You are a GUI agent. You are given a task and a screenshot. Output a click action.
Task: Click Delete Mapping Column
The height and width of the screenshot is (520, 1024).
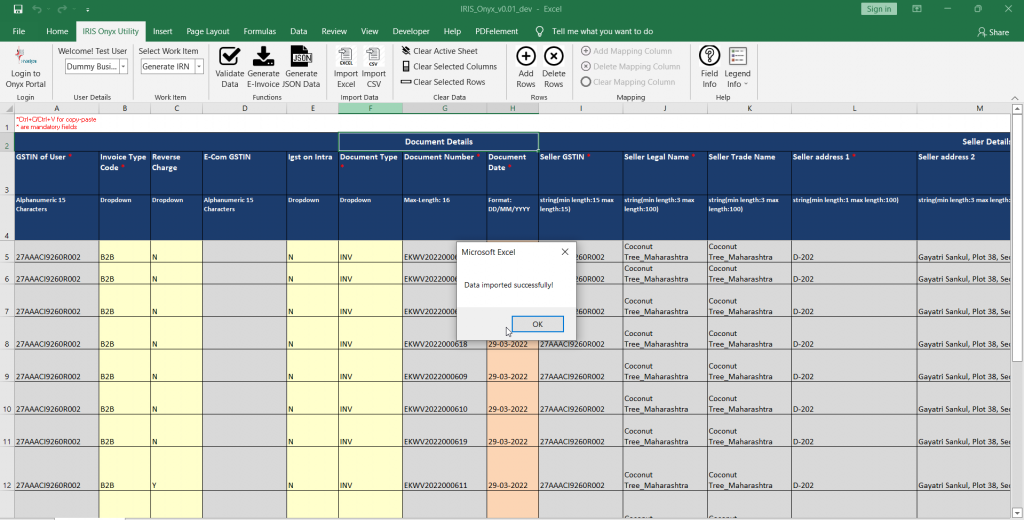click(x=630, y=67)
